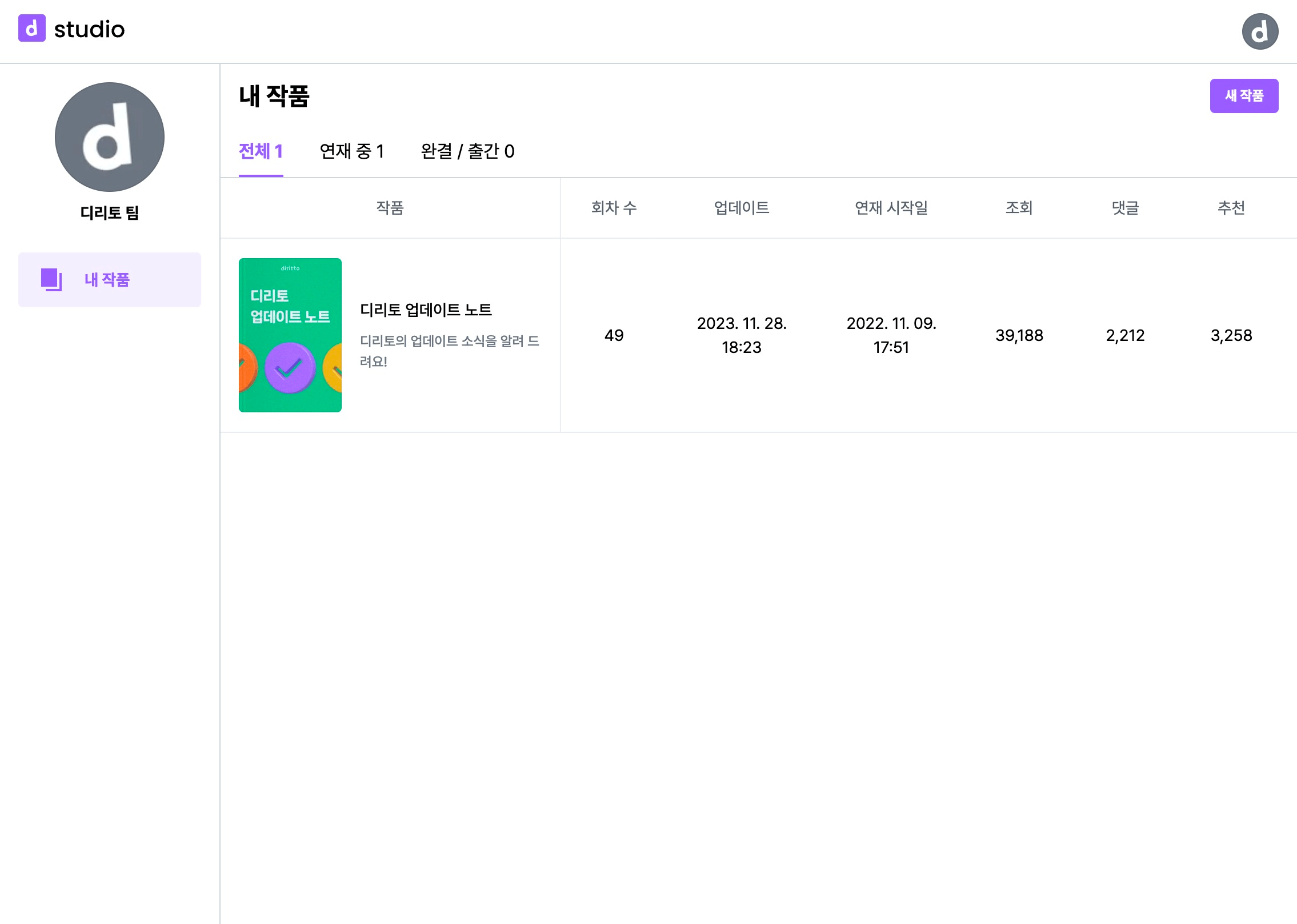Click the 회차 수 column header

[614, 208]
